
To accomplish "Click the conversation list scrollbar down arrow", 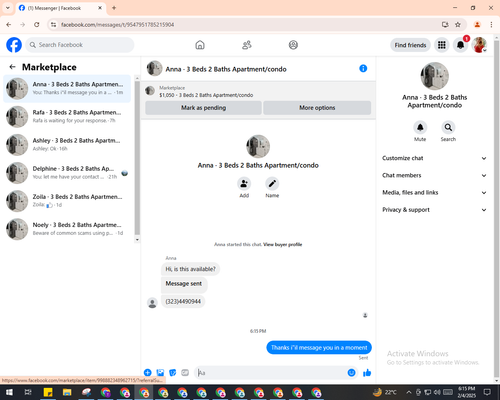I will 137,240.
